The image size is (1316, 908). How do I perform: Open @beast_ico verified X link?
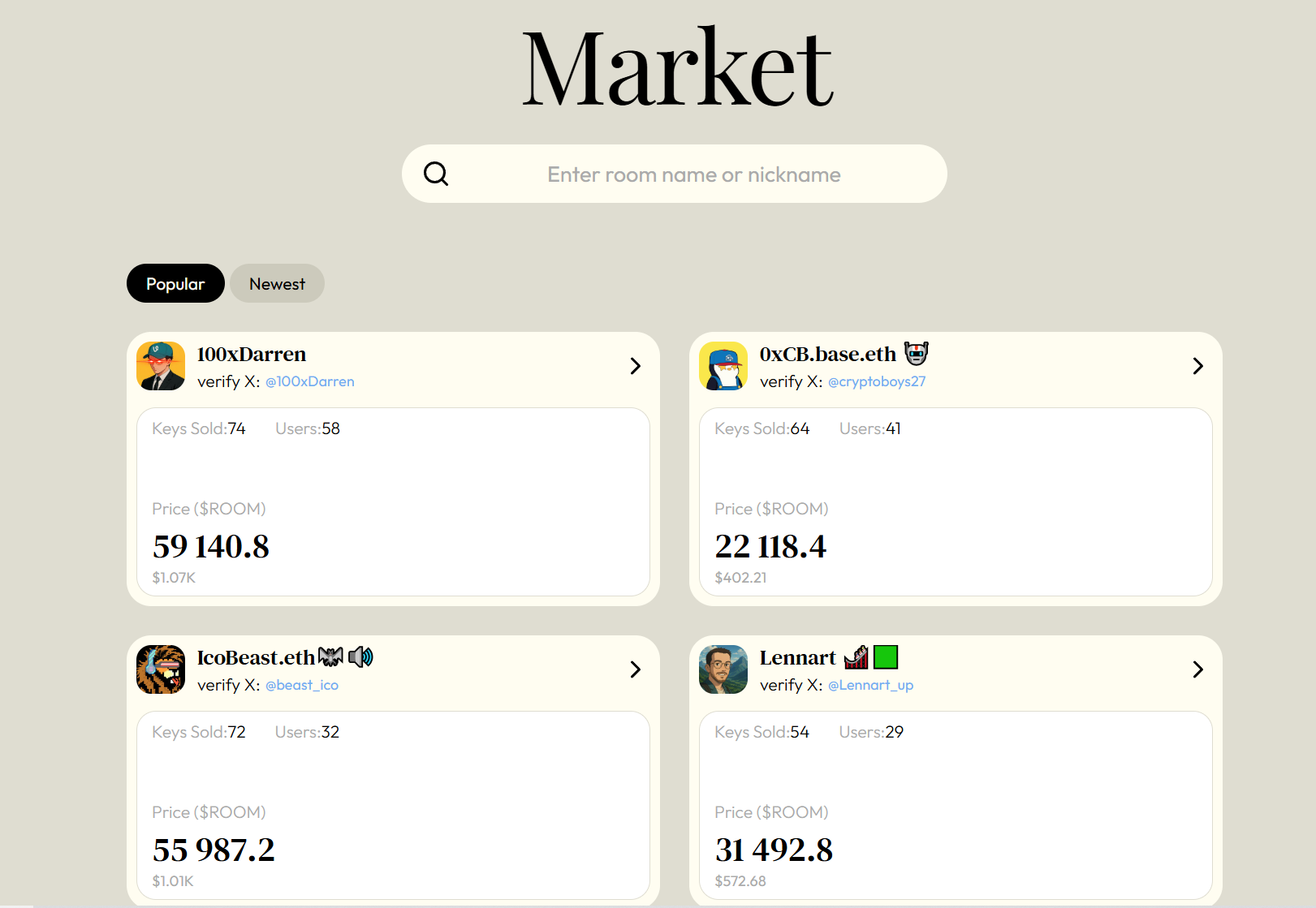(x=302, y=685)
